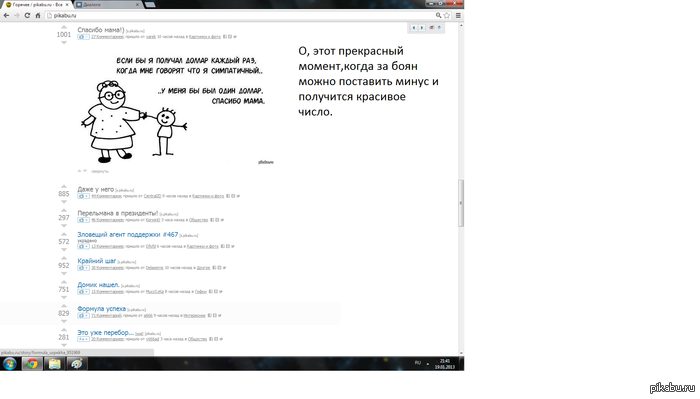The image size is (700, 399).
Task: Click the eye icon in floating navigation
Action: 432,28
